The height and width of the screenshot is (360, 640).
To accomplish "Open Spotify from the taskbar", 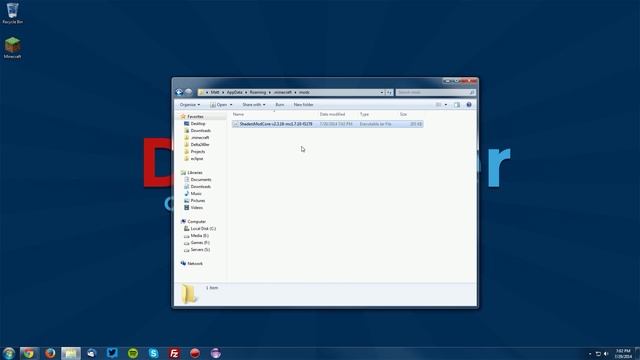I will [x=133, y=353].
